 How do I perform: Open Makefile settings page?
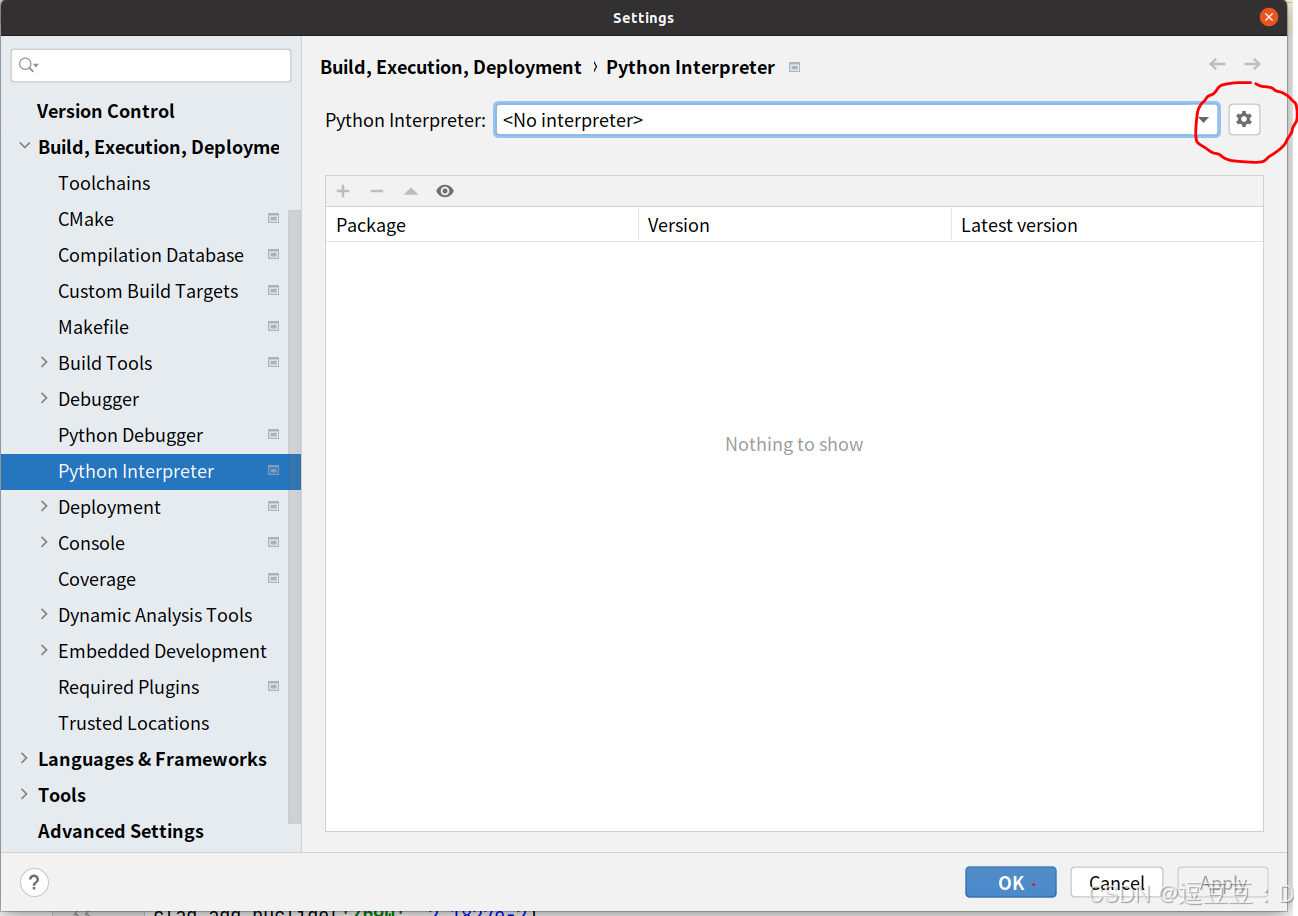(93, 327)
